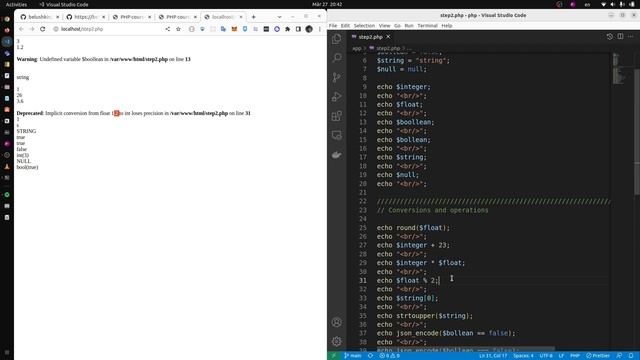Open a new browser tab
The height and width of the screenshot is (360, 640).
[253, 17]
